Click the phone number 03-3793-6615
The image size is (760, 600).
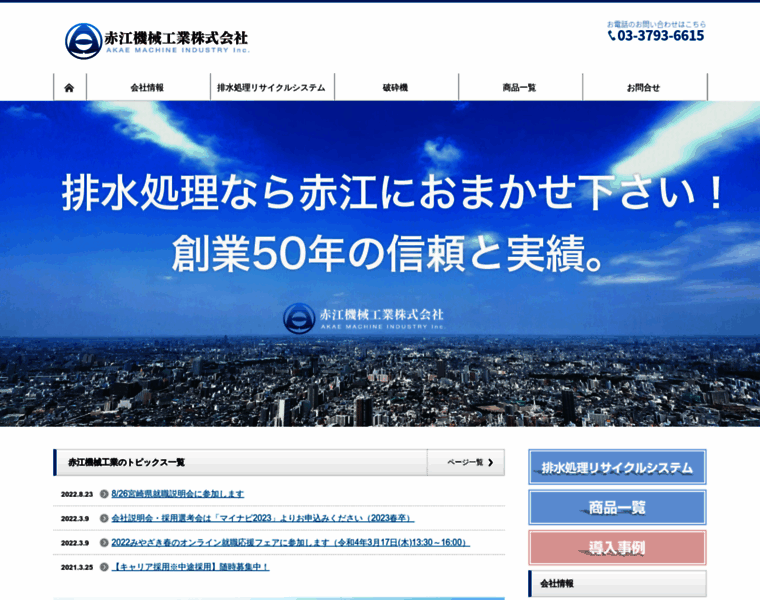point(661,36)
